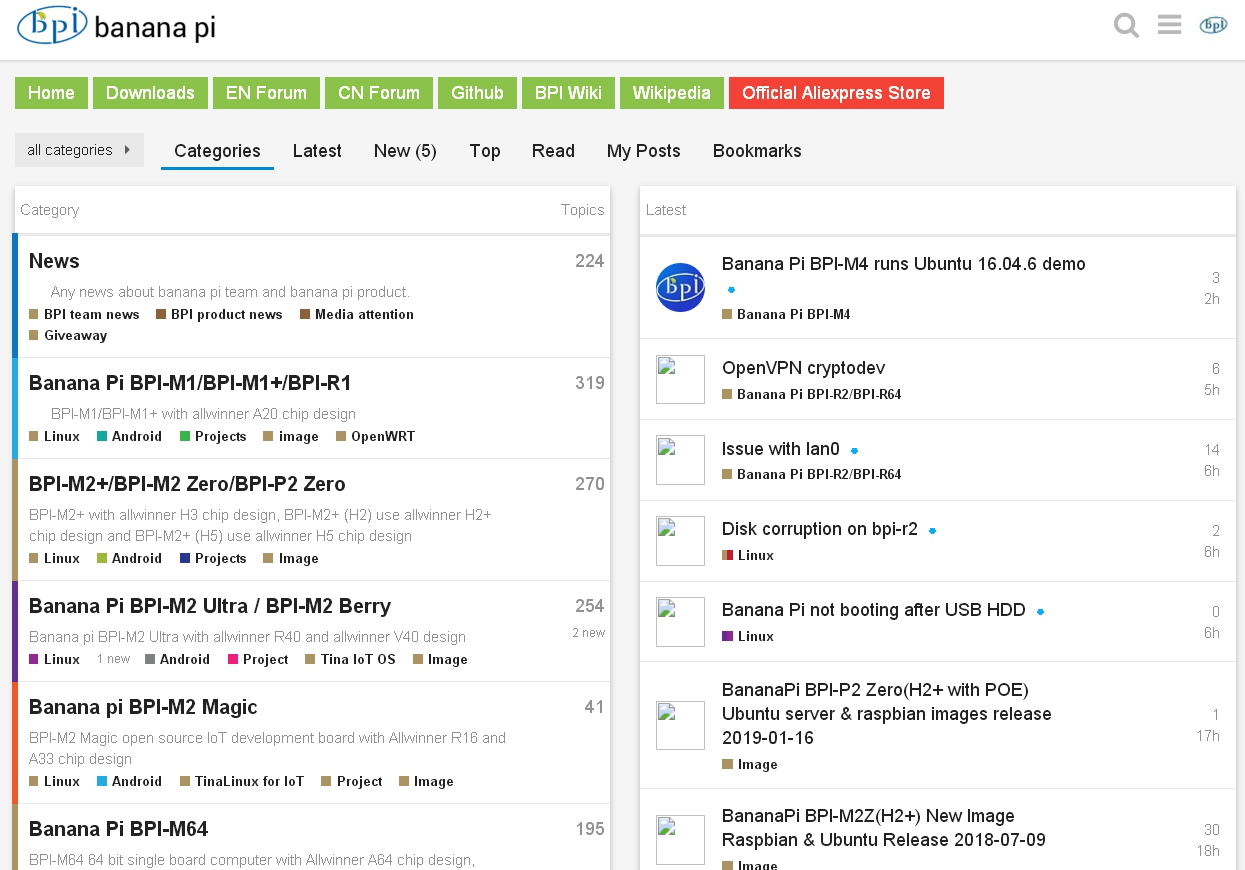
Task: Open avatar of not booting after USB HDD poster
Action: (680, 622)
